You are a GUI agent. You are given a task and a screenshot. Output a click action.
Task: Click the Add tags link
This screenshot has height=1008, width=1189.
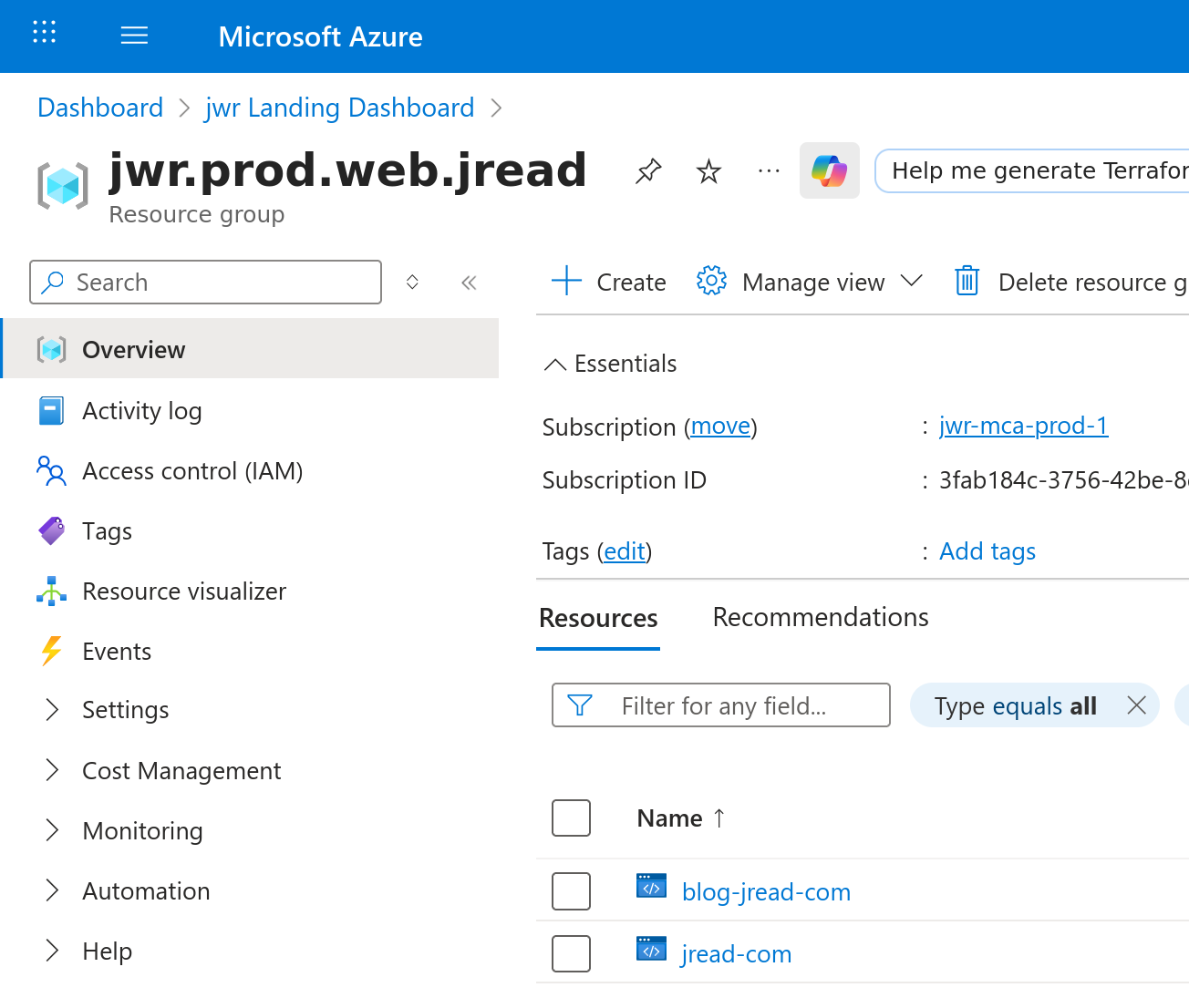point(987,551)
